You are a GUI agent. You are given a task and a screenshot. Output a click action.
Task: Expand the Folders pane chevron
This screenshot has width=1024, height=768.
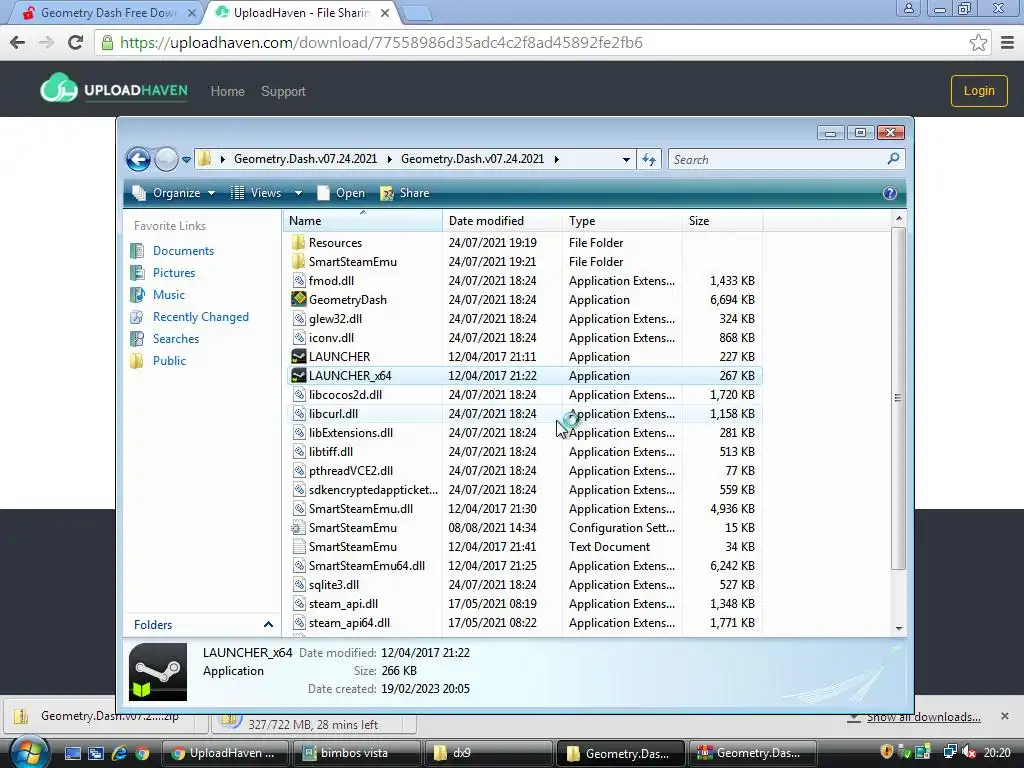point(268,625)
